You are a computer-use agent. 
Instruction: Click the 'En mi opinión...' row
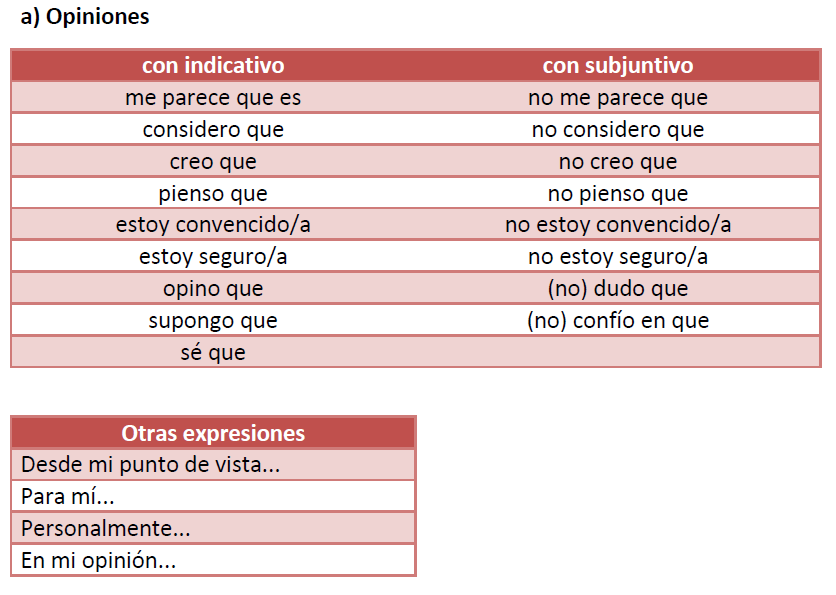coord(213,560)
